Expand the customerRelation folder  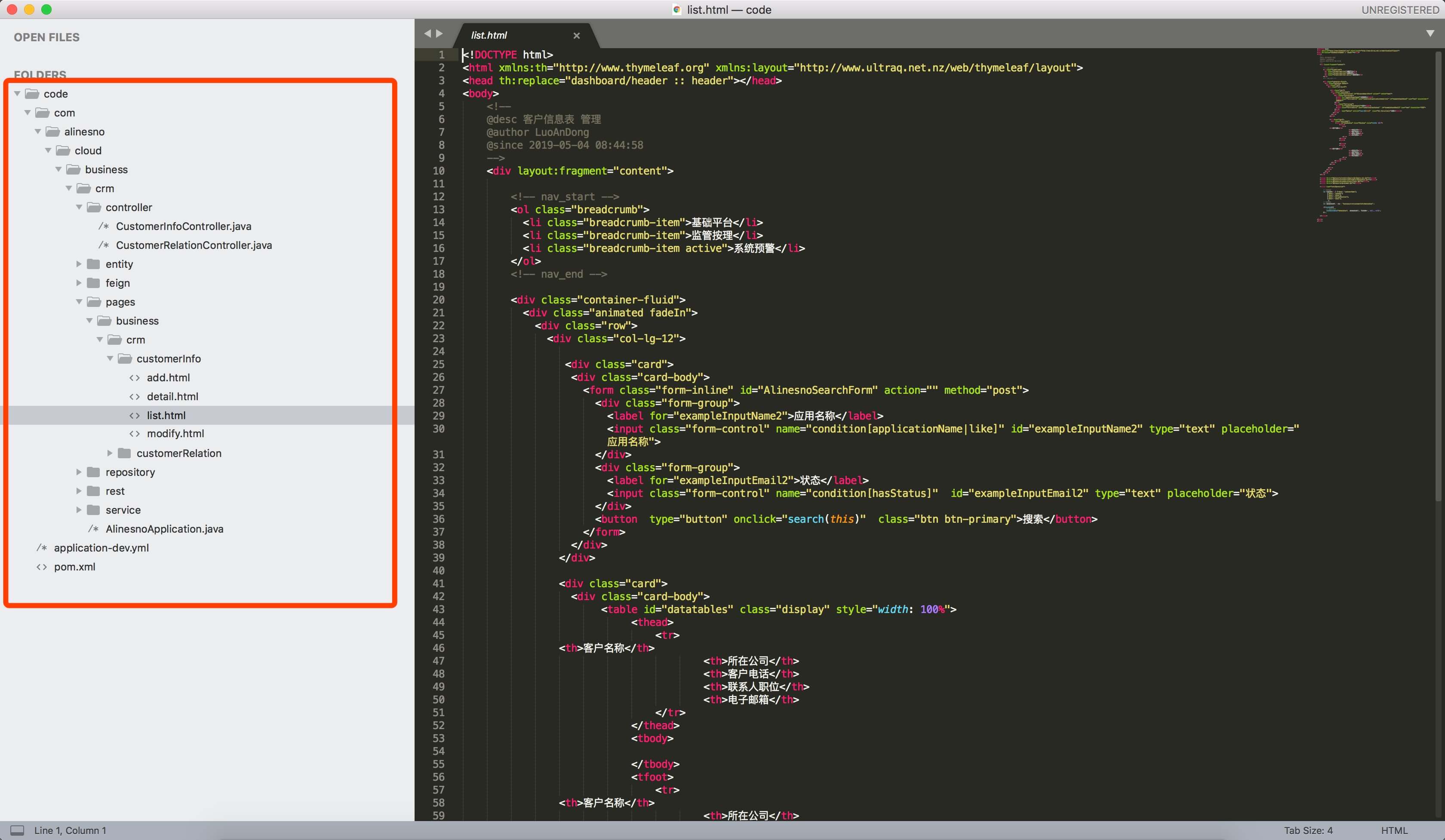pyautogui.click(x=110, y=453)
